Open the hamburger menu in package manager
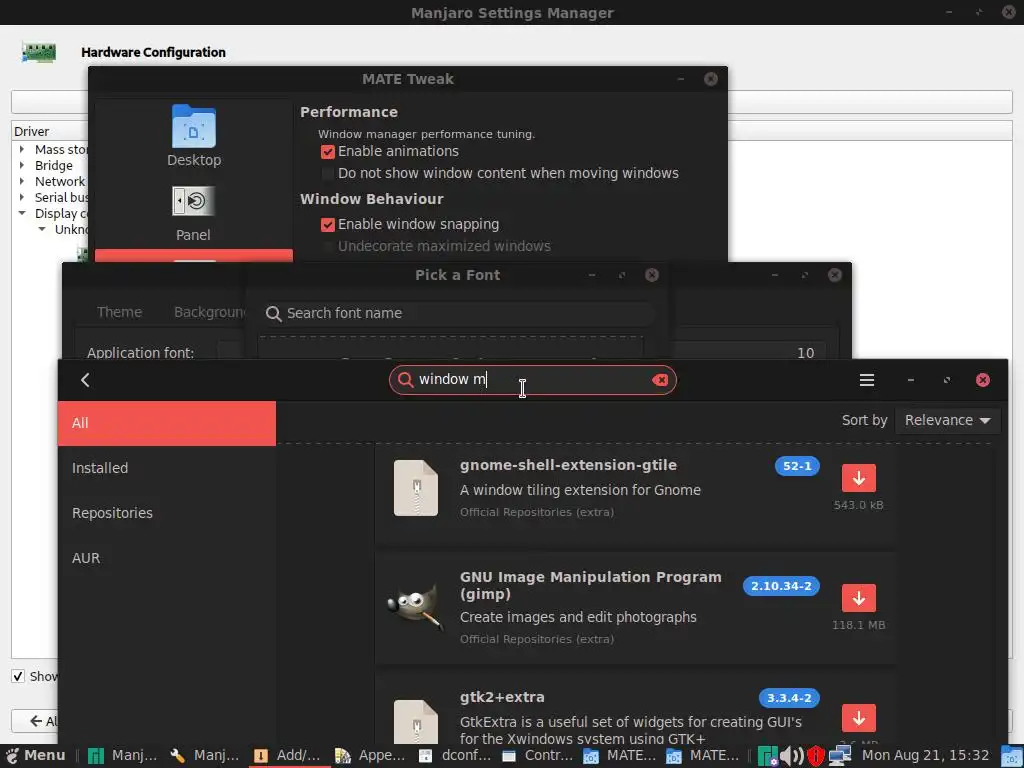 pos(867,380)
